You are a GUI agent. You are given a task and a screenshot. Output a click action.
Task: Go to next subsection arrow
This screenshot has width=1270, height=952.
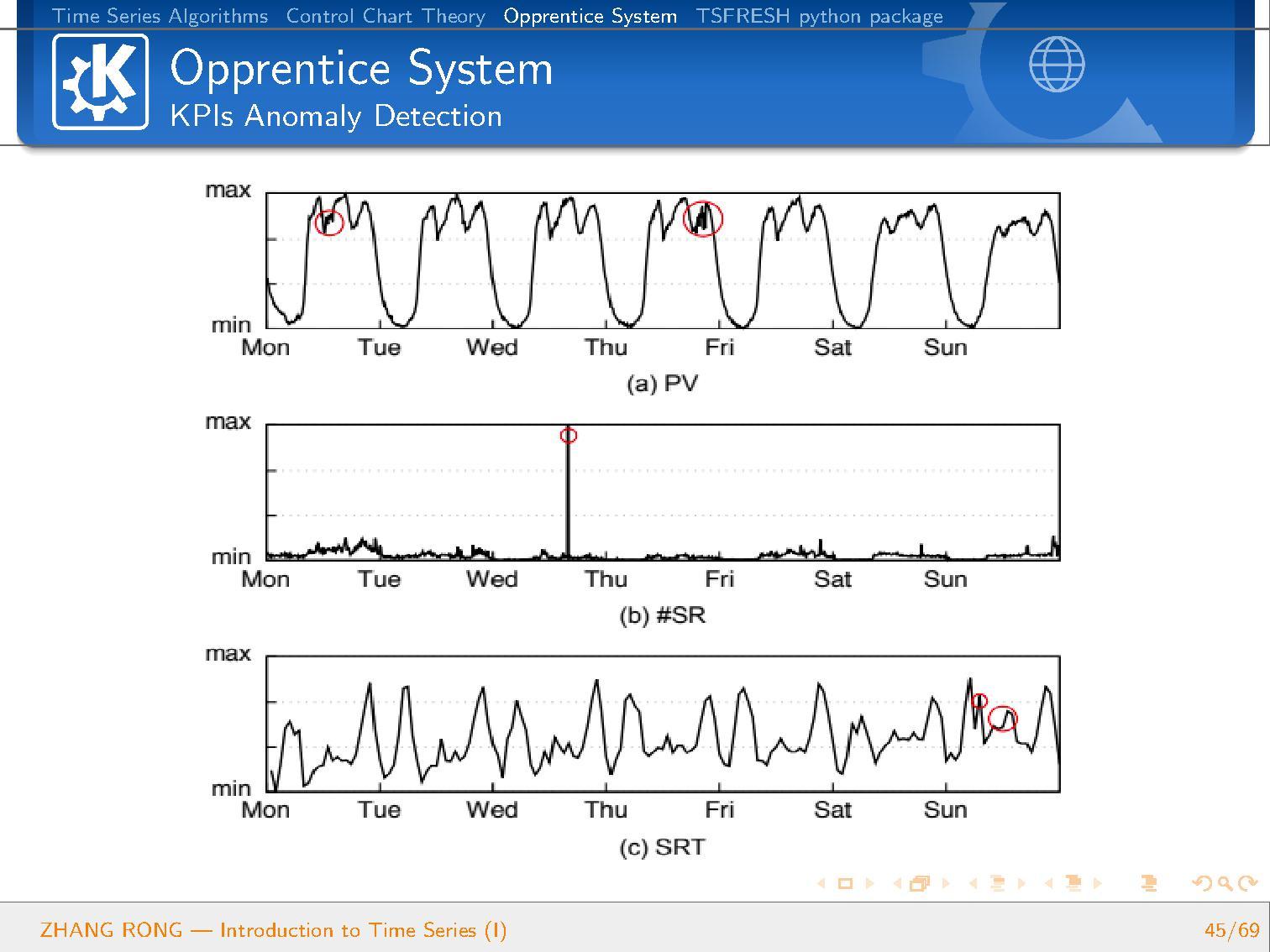pyautogui.click(x=1021, y=883)
